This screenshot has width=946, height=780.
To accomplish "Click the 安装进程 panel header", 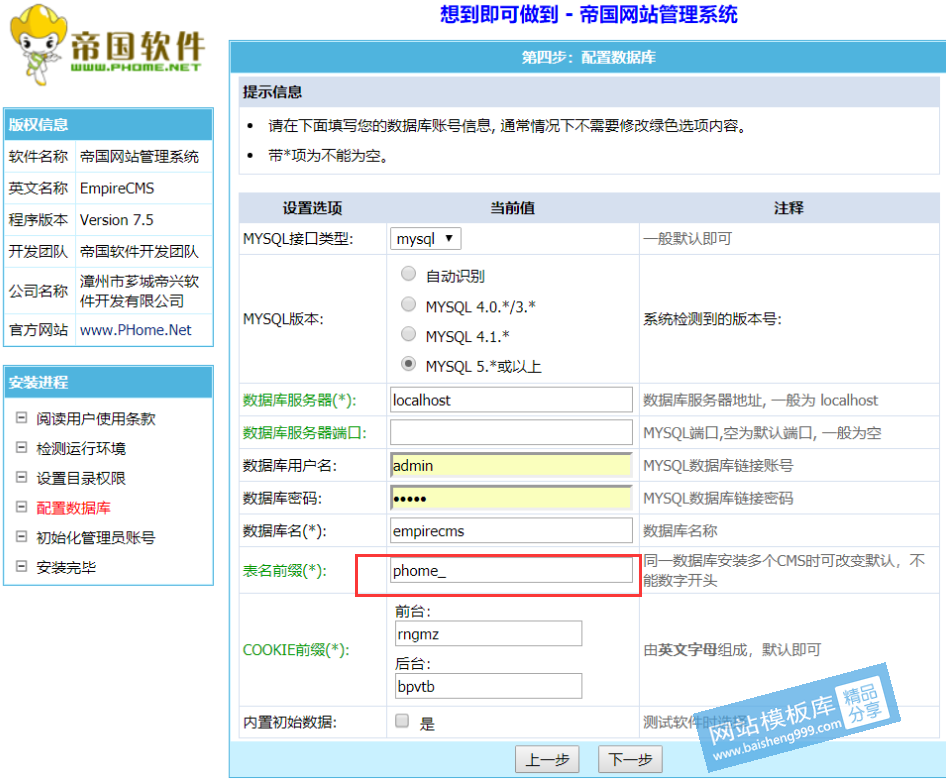I will pyautogui.click(x=109, y=382).
